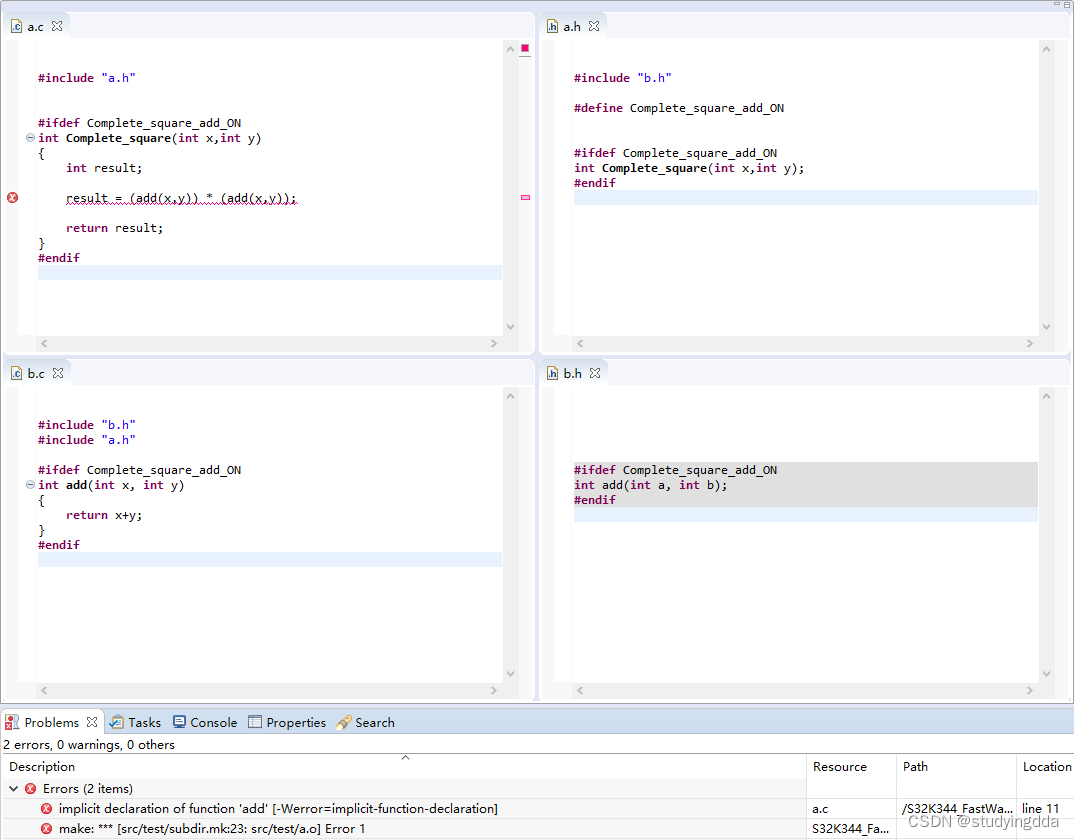Close the Problems view
Screen dimensions: 1074x840
[x=92, y=722]
